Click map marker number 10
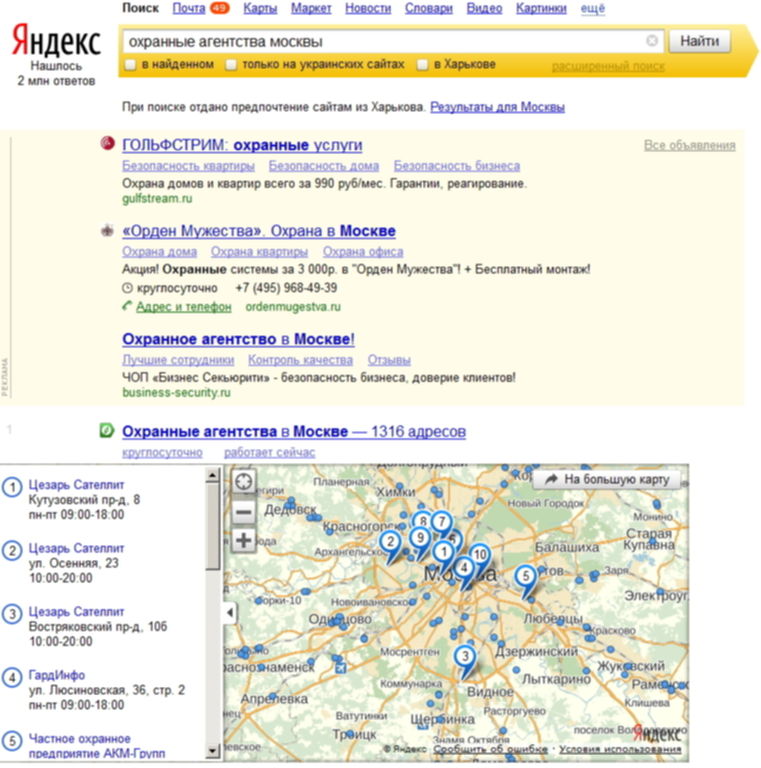The height and width of the screenshot is (768, 761). [x=480, y=554]
